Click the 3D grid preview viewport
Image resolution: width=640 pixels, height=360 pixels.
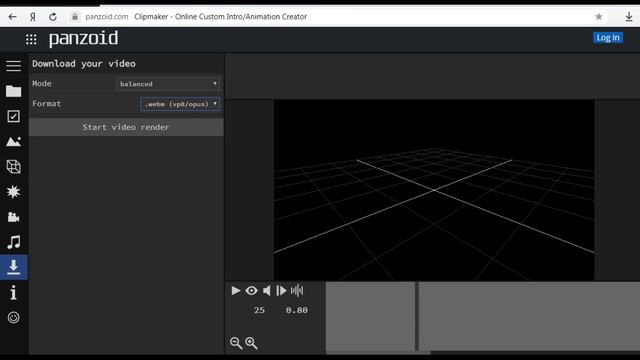(434, 190)
